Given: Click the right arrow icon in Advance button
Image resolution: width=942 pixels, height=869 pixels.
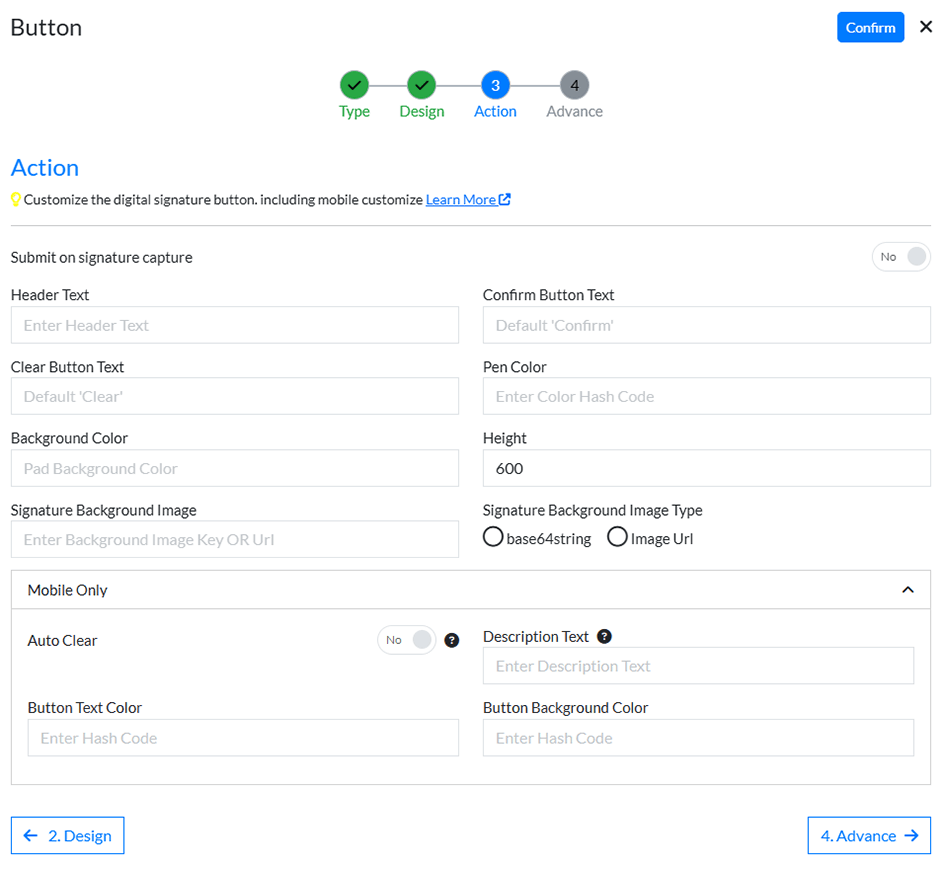Looking at the screenshot, I should pos(911,835).
